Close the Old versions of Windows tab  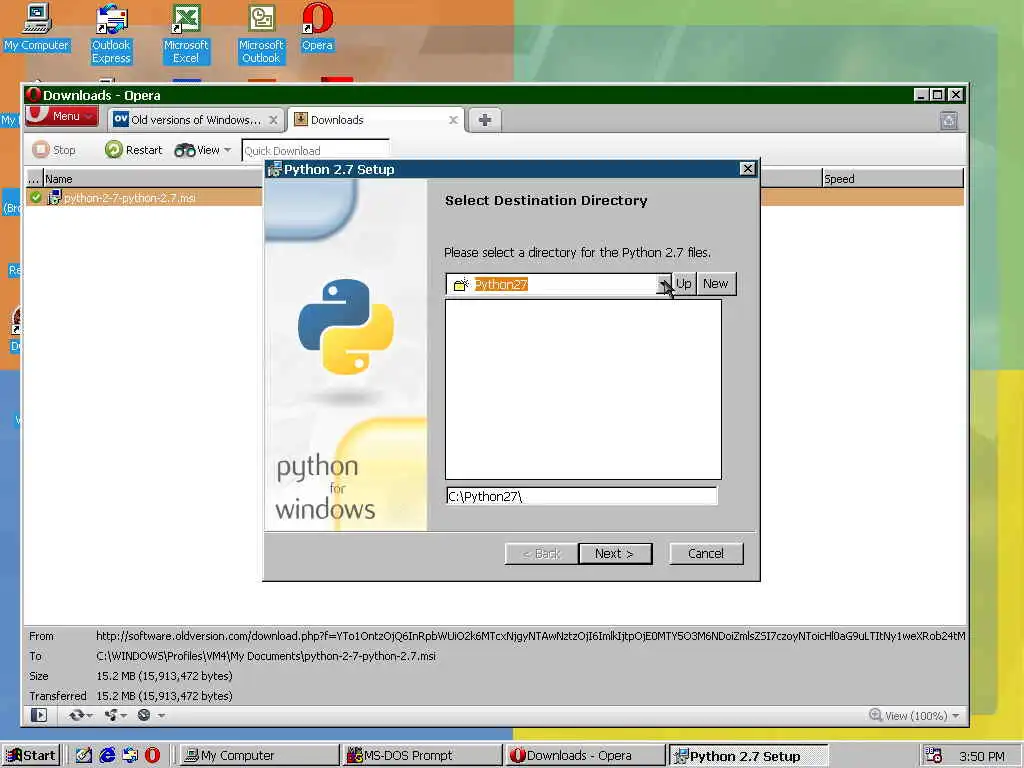(x=274, y=120)
